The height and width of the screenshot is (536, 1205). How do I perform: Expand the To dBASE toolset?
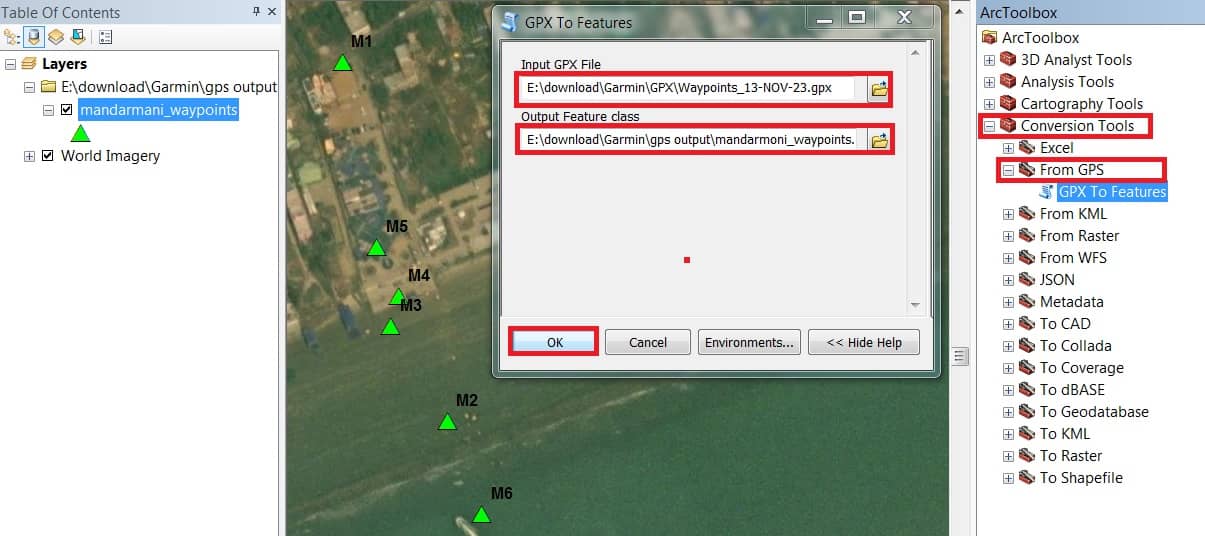pos(1008,390)
